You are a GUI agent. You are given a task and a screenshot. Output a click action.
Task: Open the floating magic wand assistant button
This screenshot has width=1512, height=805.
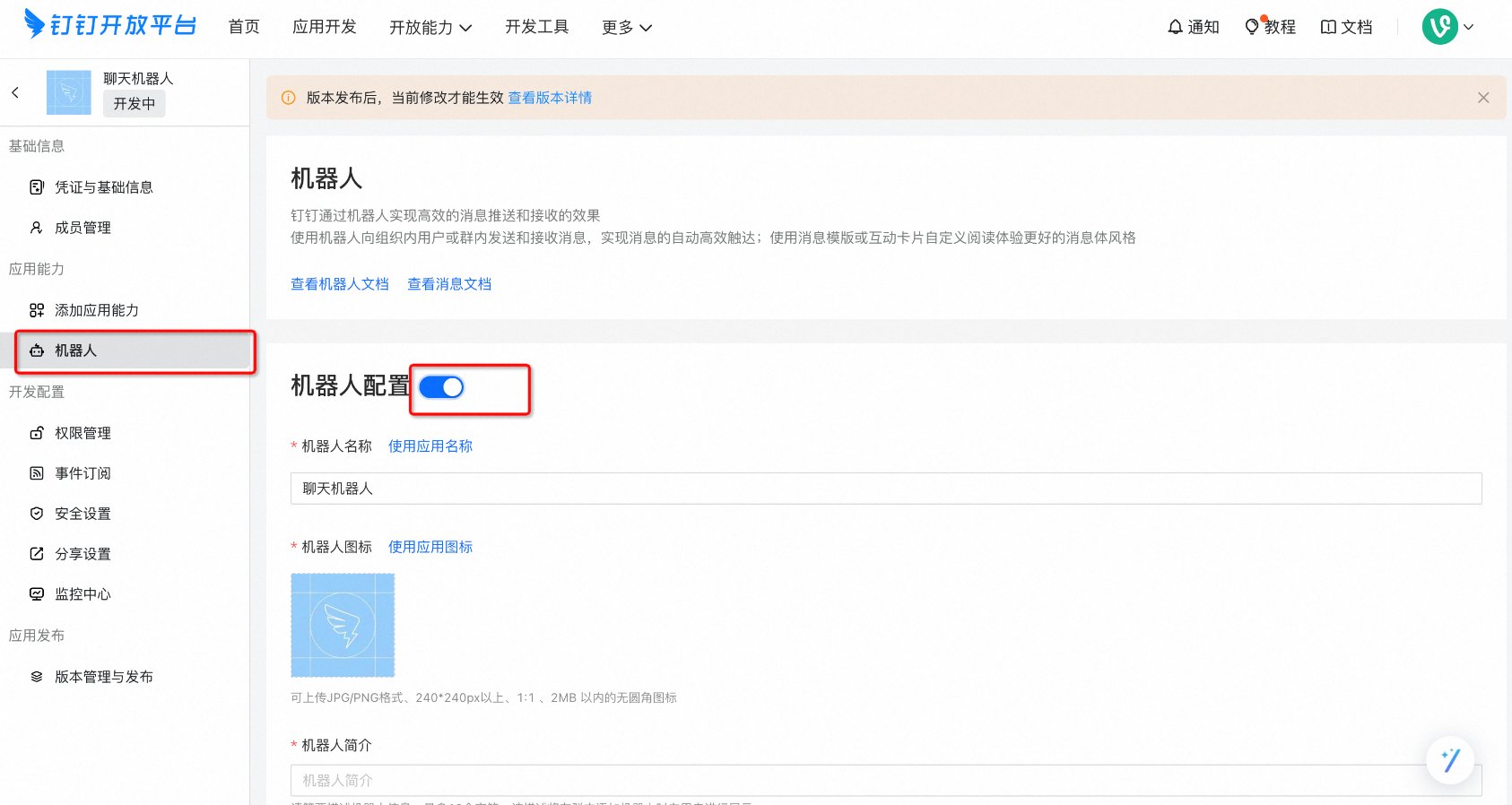1450,760
